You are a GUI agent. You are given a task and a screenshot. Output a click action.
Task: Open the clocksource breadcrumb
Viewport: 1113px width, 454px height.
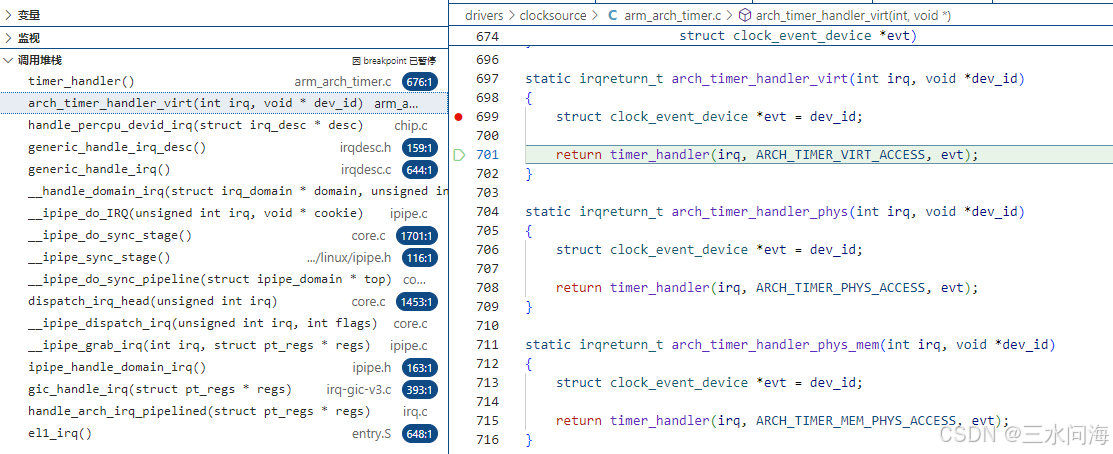pos(553,15)
